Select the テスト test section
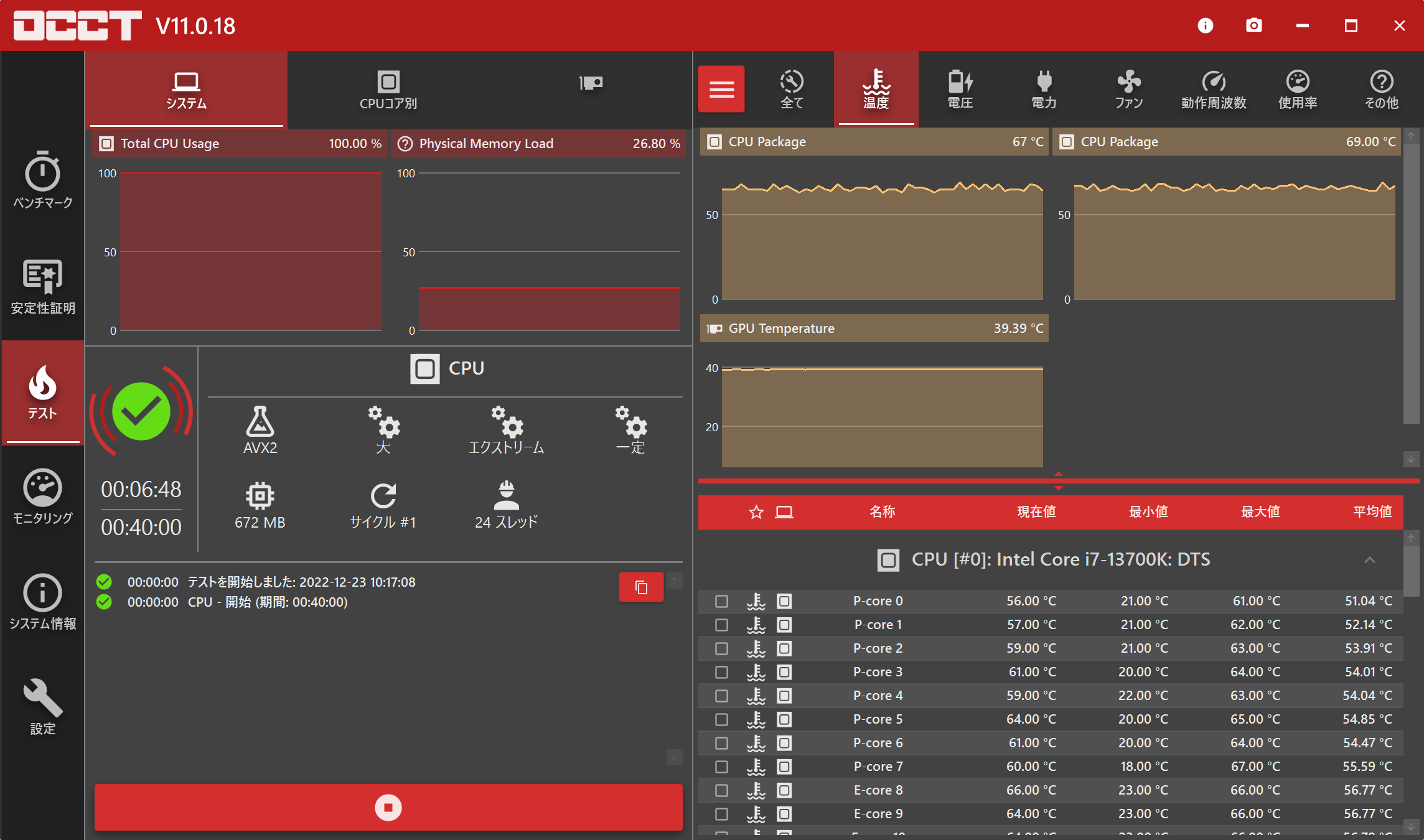The width and height of the screenshot is (1424, 840). pos(42,392)
